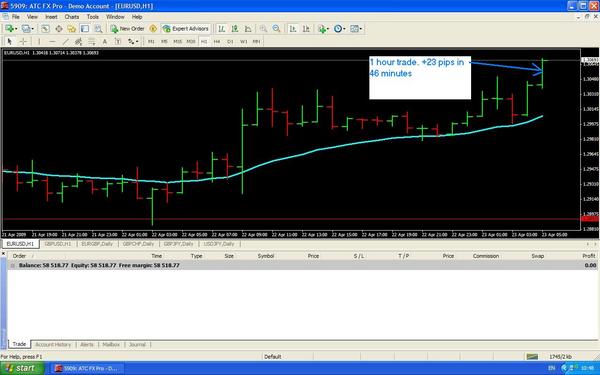The height and width of the screenshot is (375, 600).
Task: Open the Periodicity clock icon
Action: [338, 29]
